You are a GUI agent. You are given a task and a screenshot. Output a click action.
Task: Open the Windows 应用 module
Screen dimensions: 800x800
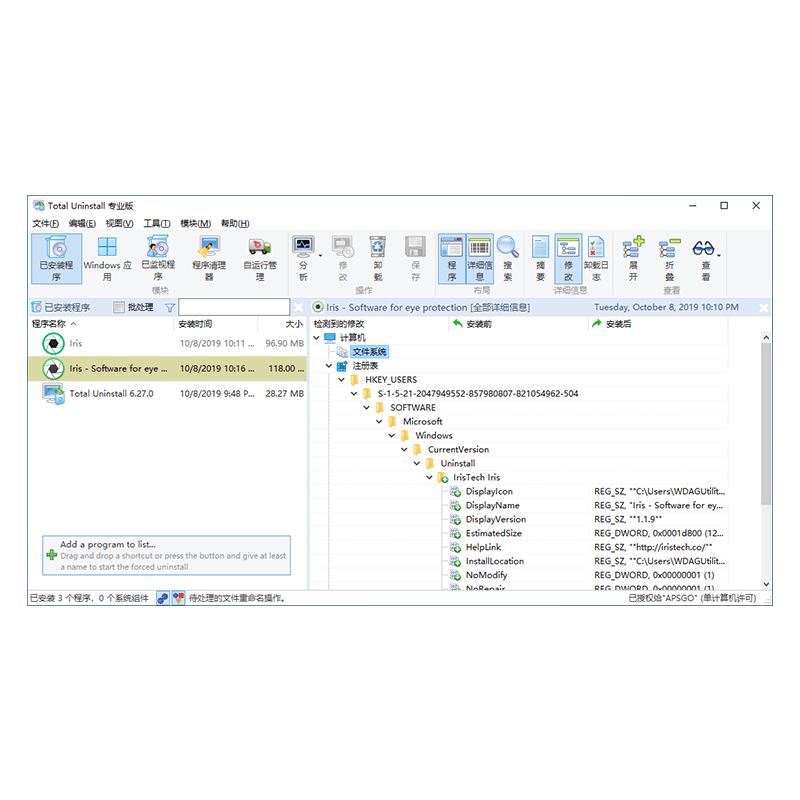tap(107, 259)
